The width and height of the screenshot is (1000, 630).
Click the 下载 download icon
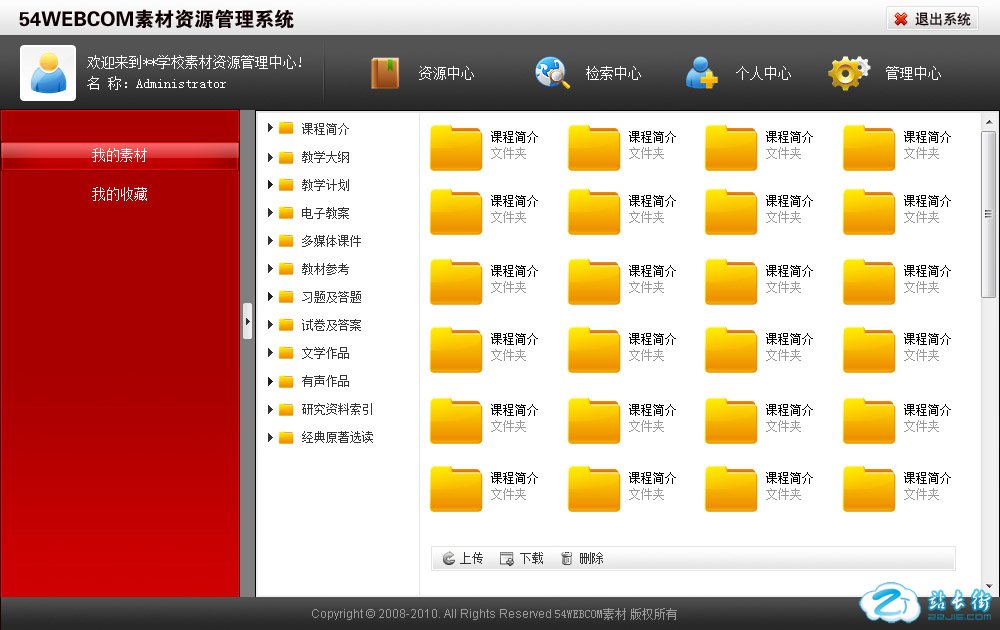pos(507,559)
